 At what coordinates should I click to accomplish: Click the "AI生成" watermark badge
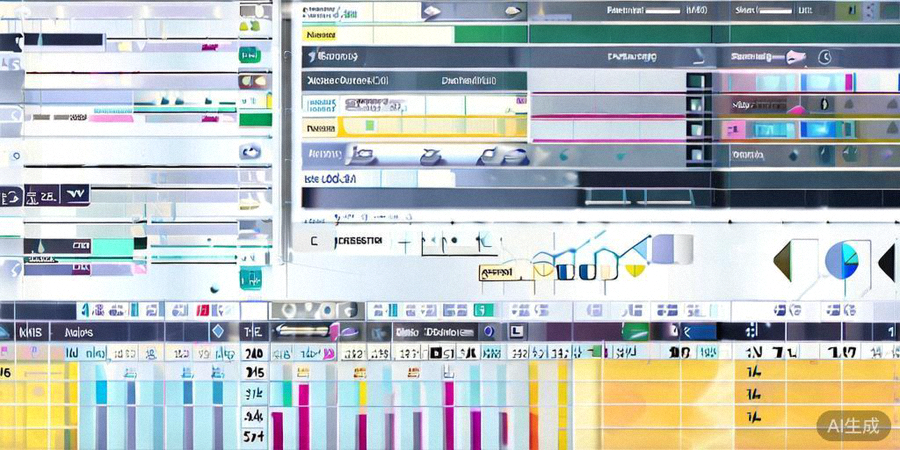pyautogui.click(x=853, y=425)
